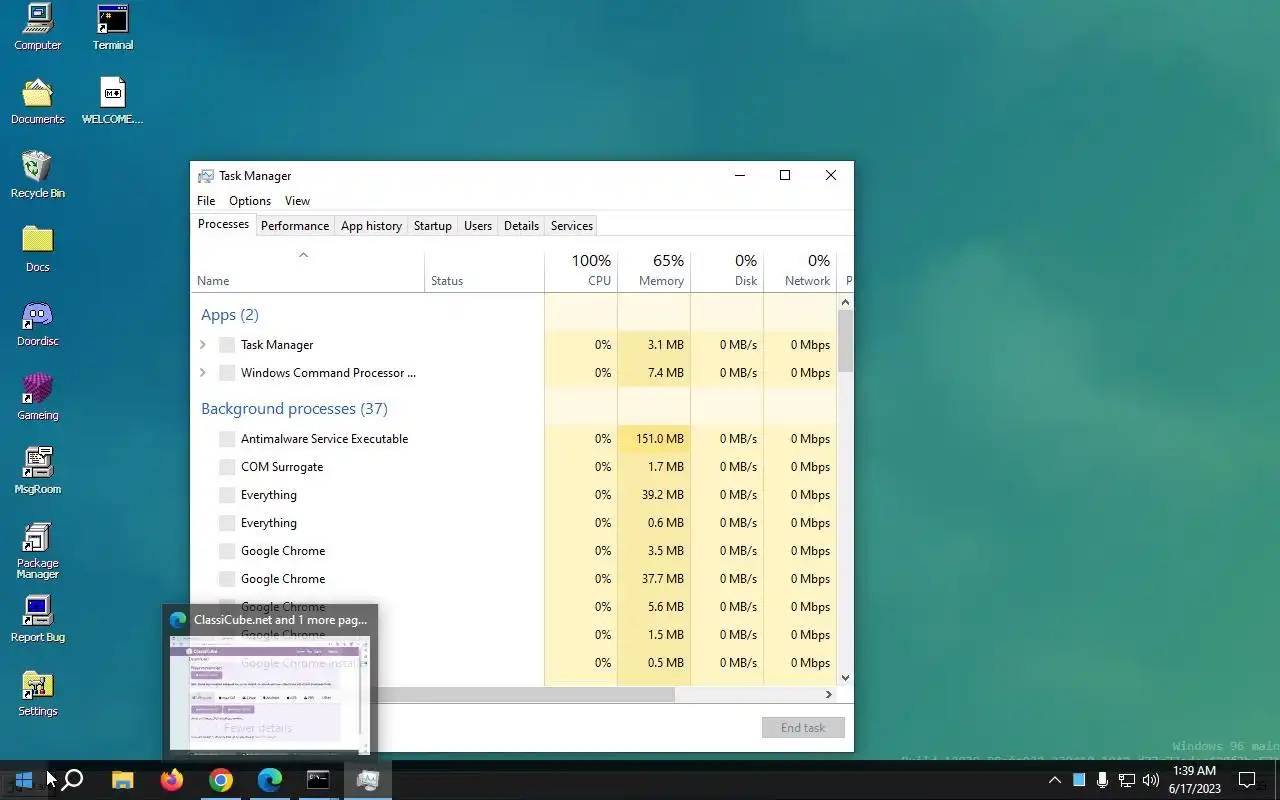Open the Windows Start button
1280x800 pixels.
[x=24, y=780]
